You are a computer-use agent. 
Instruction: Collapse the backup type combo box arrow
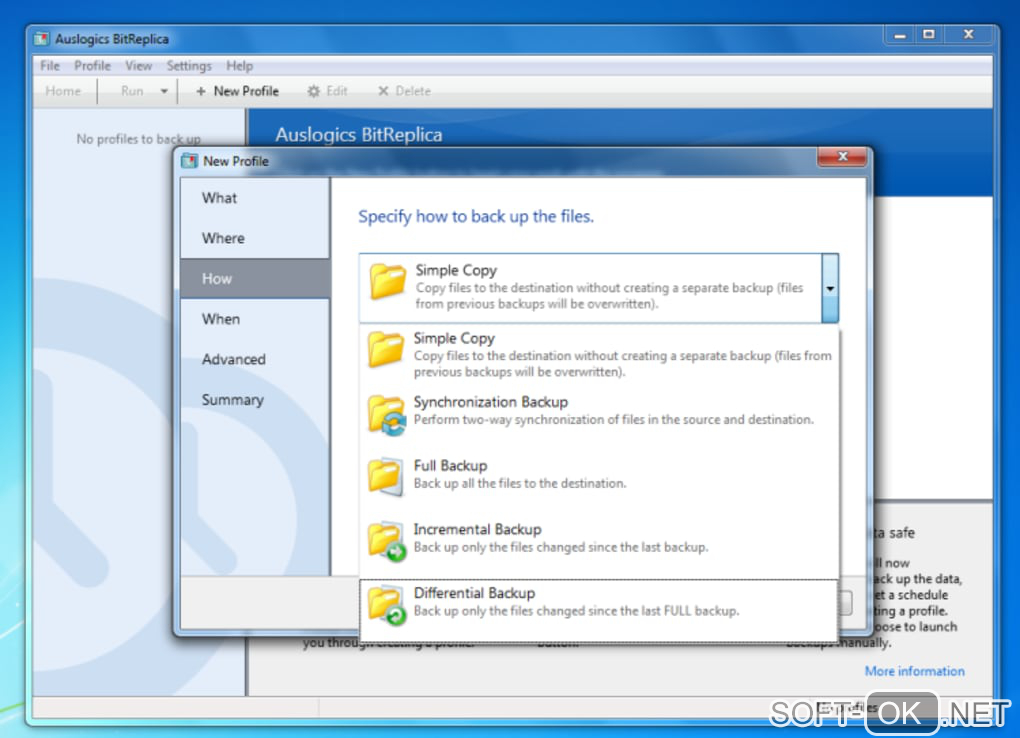(830, 288)
